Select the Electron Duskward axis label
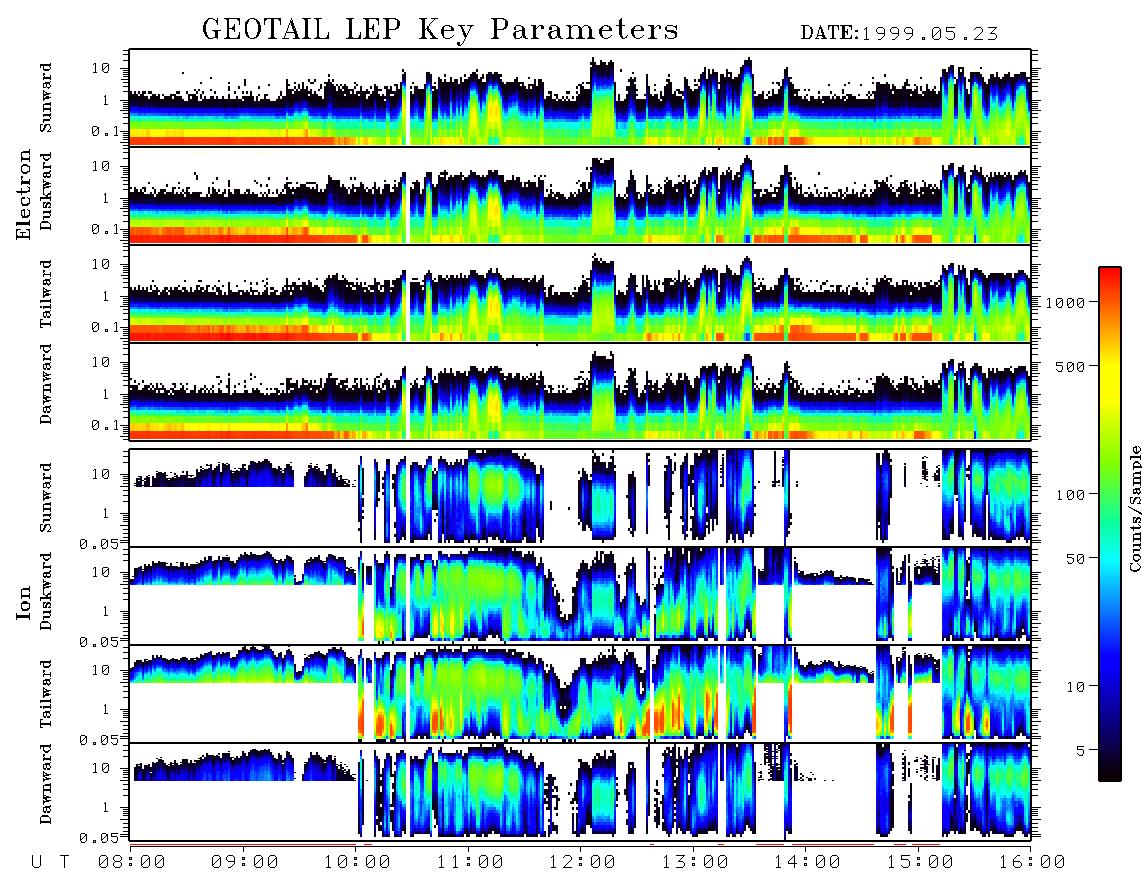This screenshot has height=880, width=1142. click(x=46, y=192)
